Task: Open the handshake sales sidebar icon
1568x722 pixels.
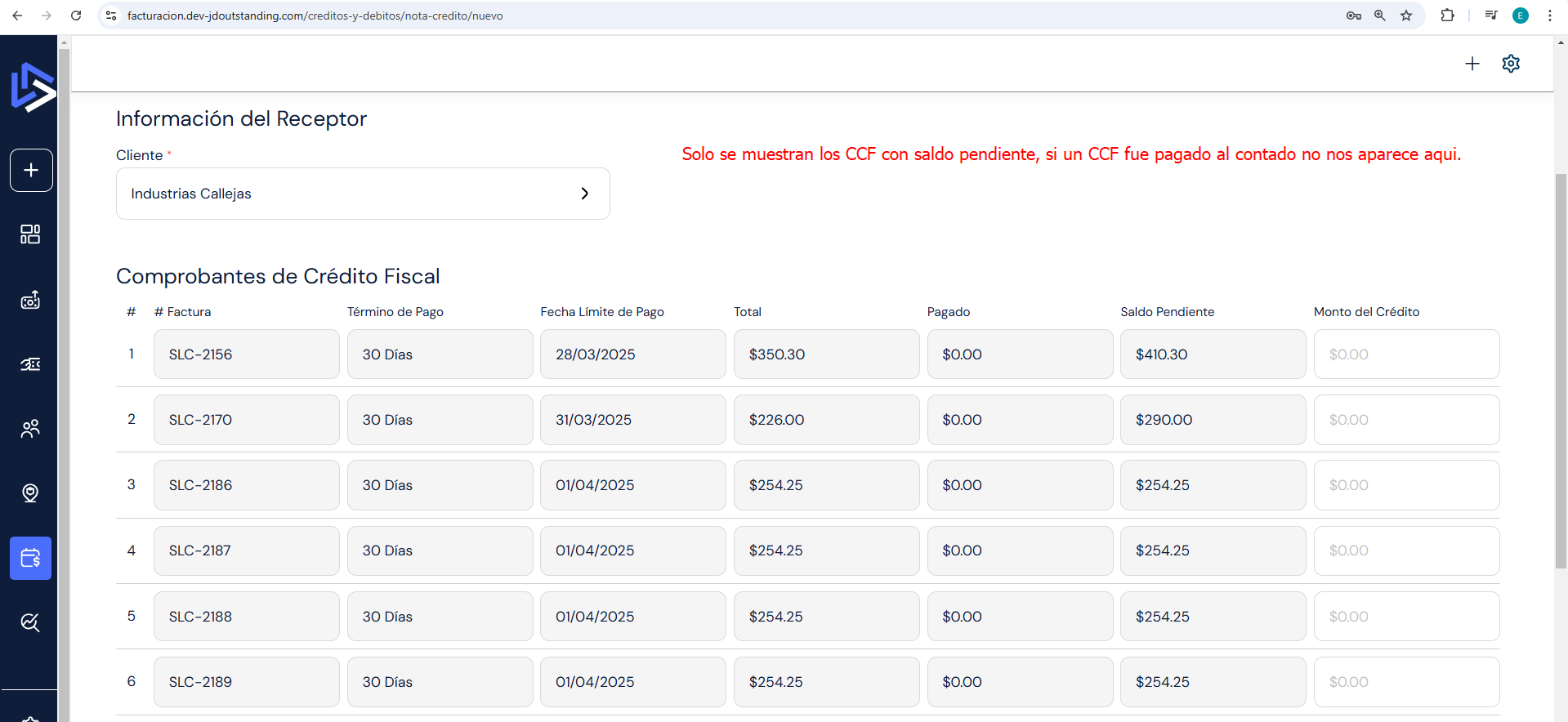Action: click(x=30, y=364)
